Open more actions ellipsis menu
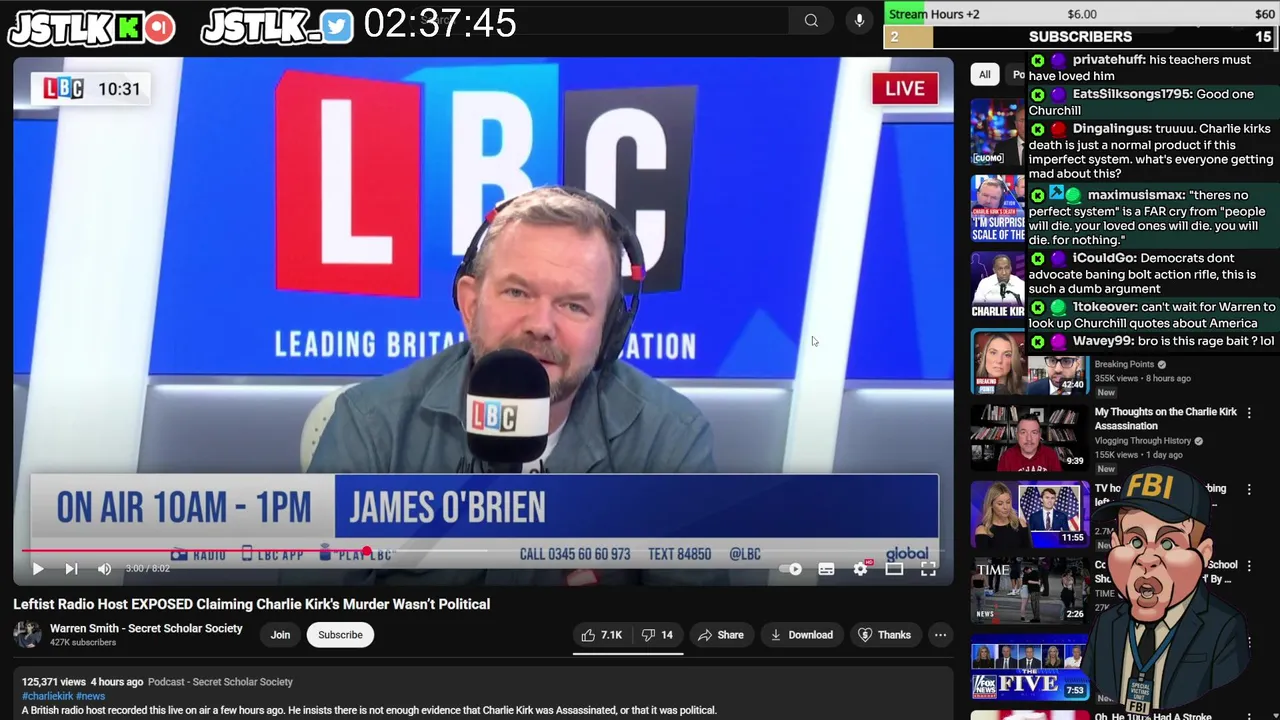The height and width of the screenshot is (720, 1280). point(940,635)
